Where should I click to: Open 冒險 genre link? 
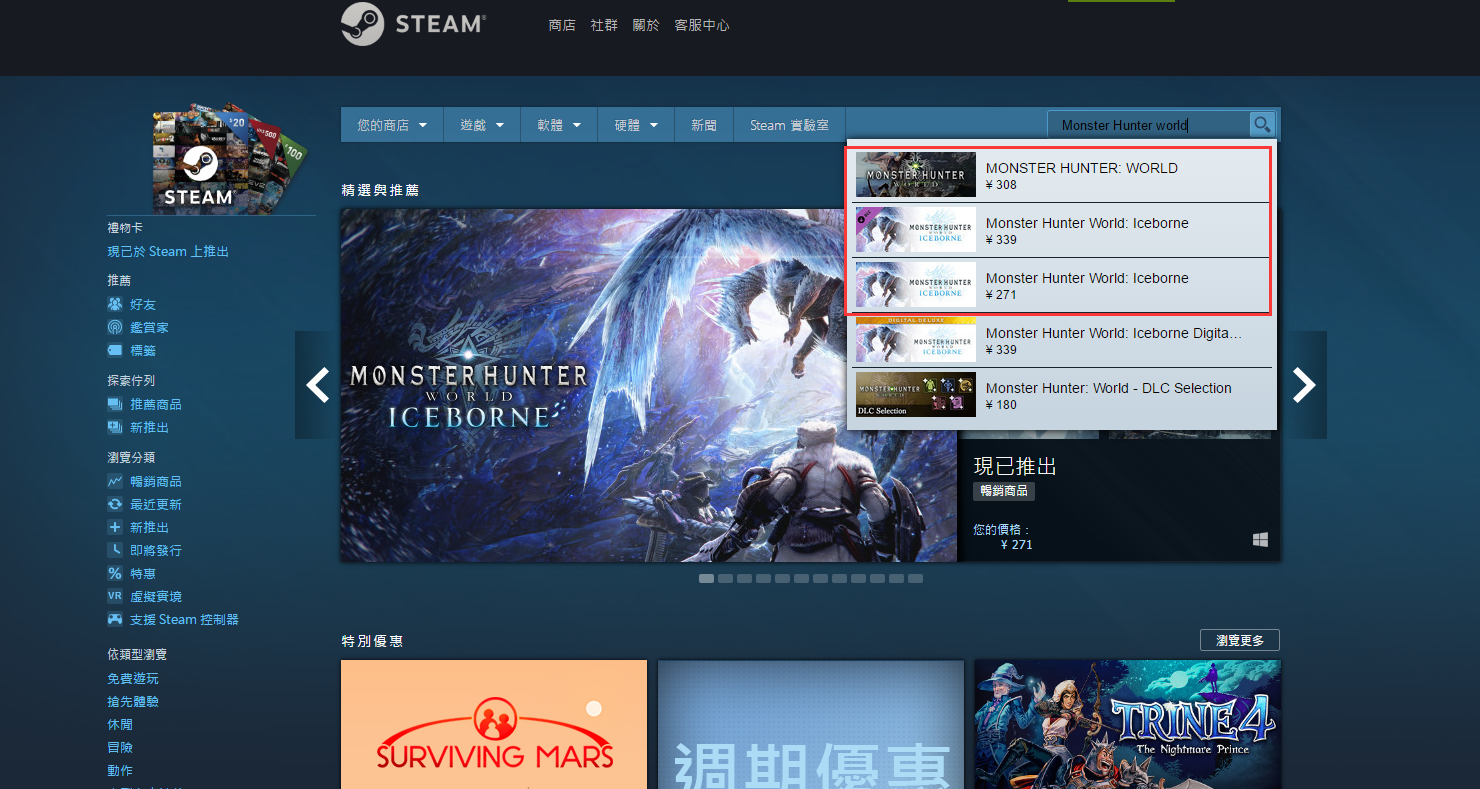[120, 747]
